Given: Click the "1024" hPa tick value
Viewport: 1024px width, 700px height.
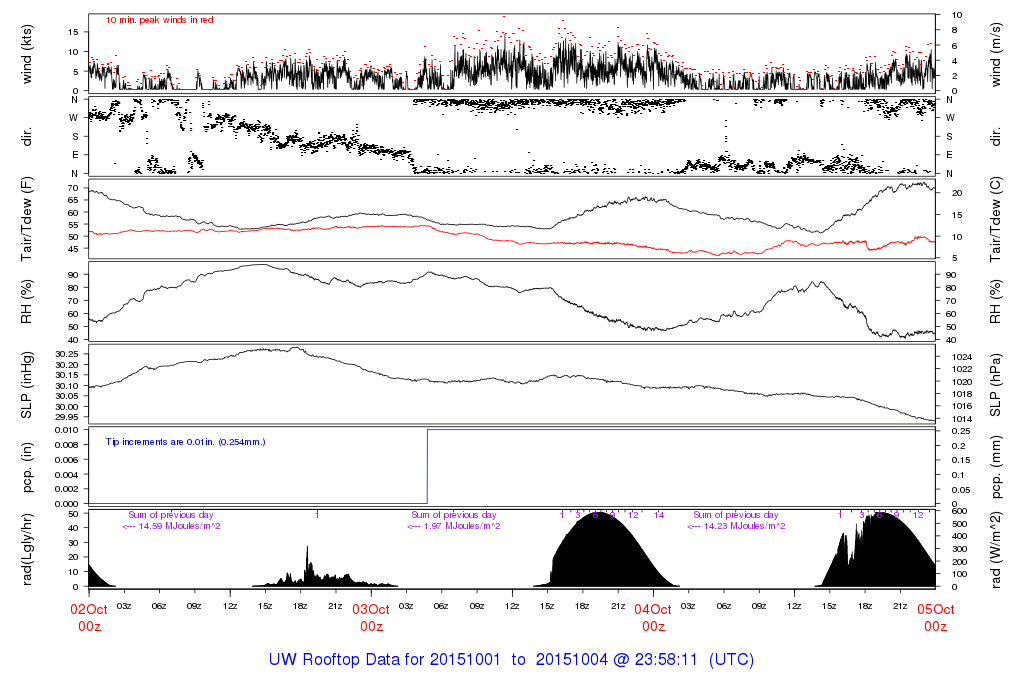Looking at the screenshot, I should [x=962, y=357].
